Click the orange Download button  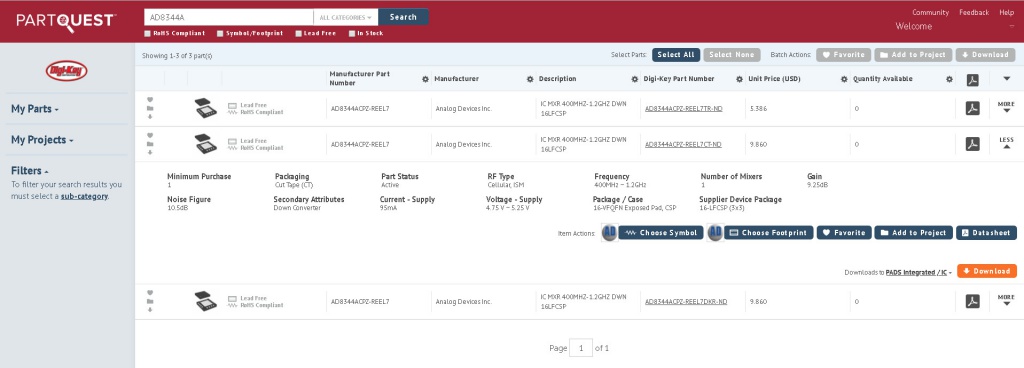(x=987, y=271)
